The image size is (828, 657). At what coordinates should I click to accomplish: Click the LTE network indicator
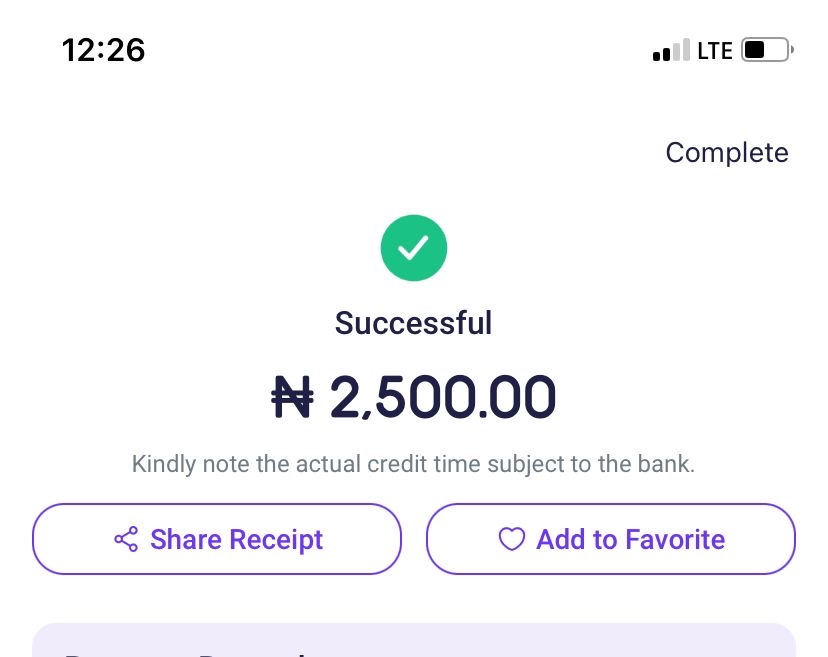click(715, 50)
